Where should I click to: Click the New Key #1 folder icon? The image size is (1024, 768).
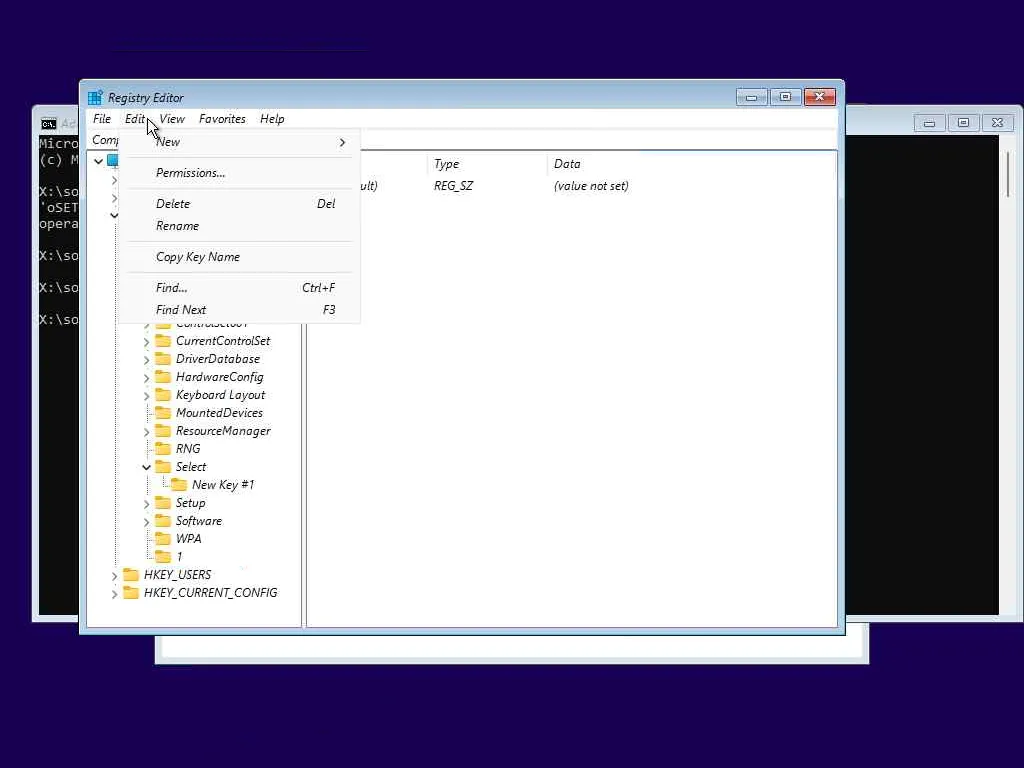coord(179,485)
